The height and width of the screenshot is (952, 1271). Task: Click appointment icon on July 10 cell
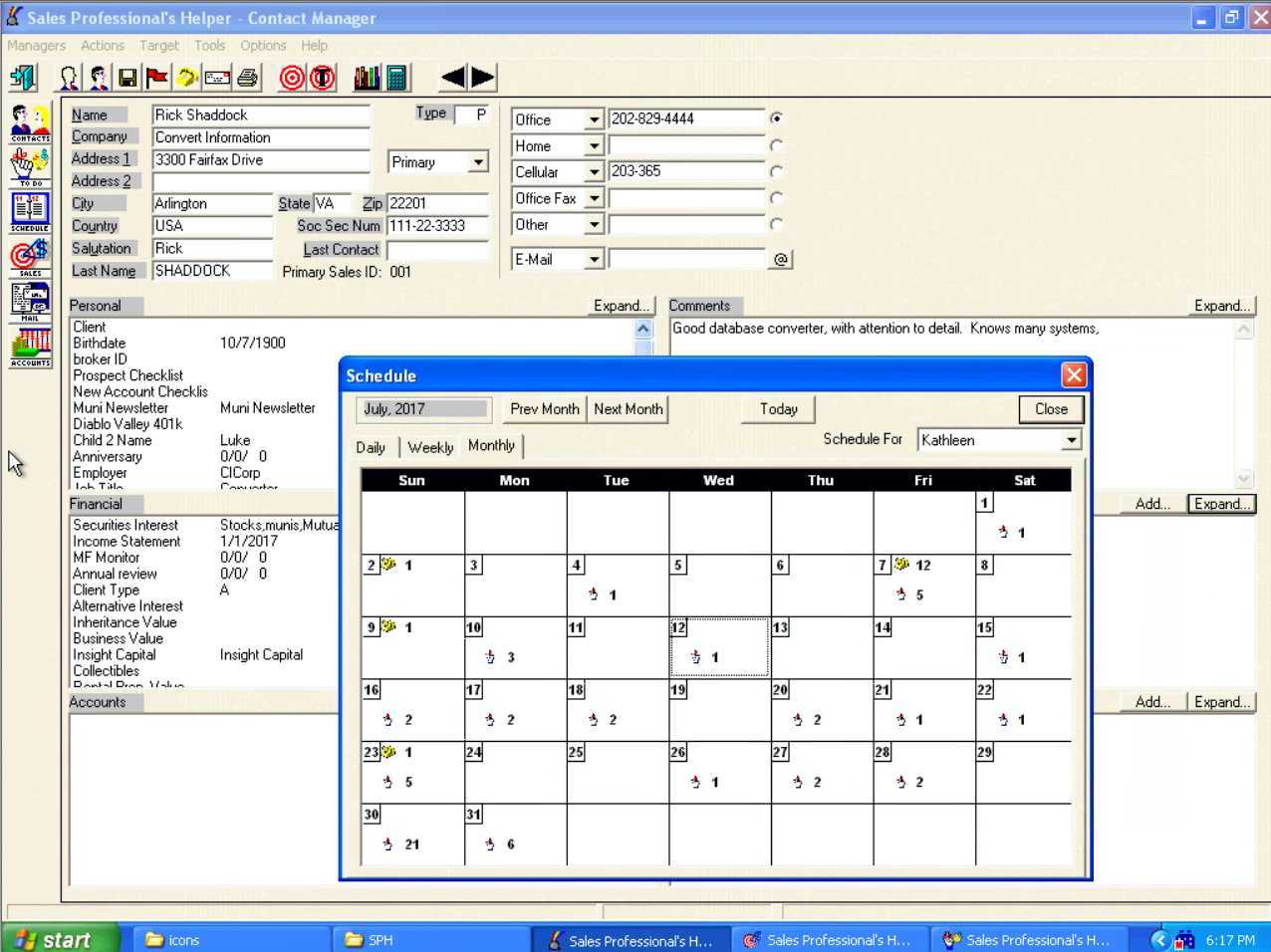[490, 657]
